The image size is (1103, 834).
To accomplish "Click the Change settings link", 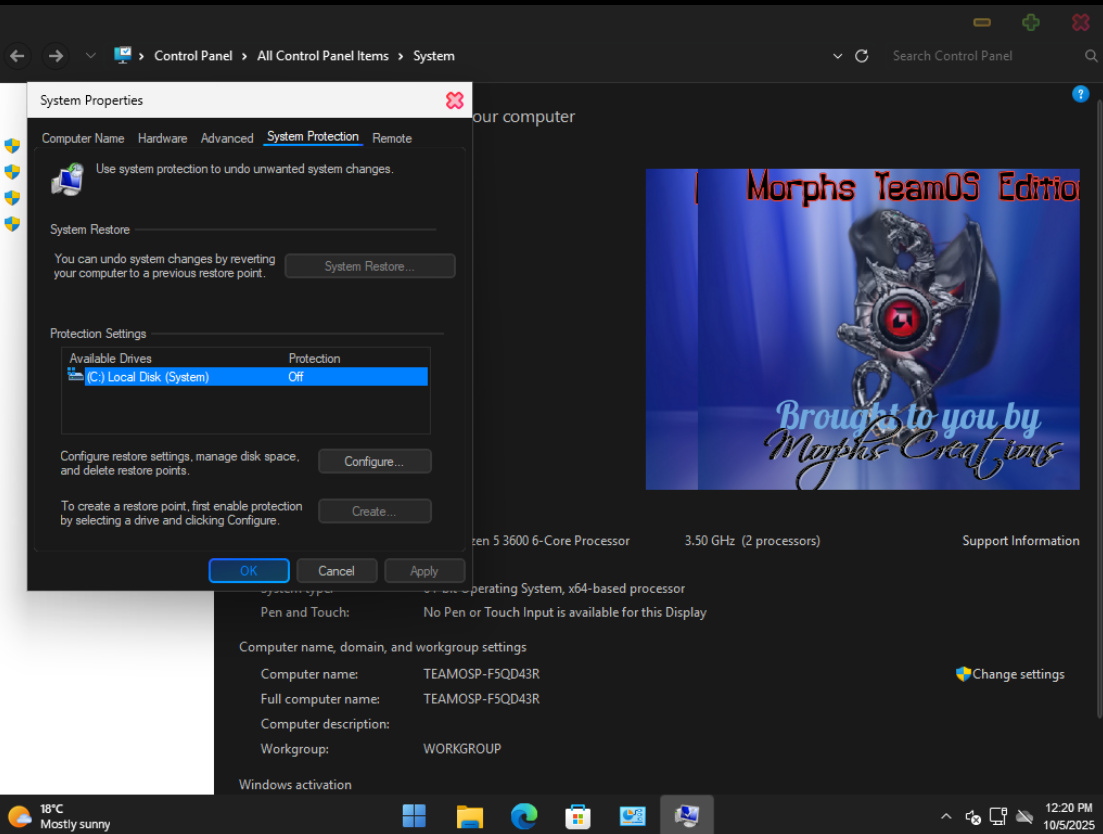I will coord(1017,674).
